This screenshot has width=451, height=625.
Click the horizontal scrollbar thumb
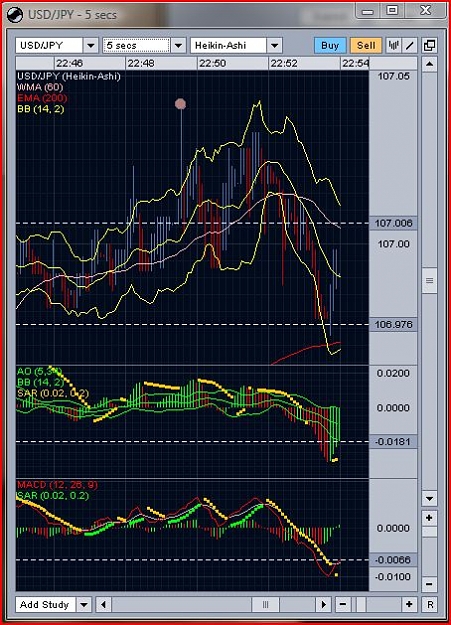pos(265,605)
